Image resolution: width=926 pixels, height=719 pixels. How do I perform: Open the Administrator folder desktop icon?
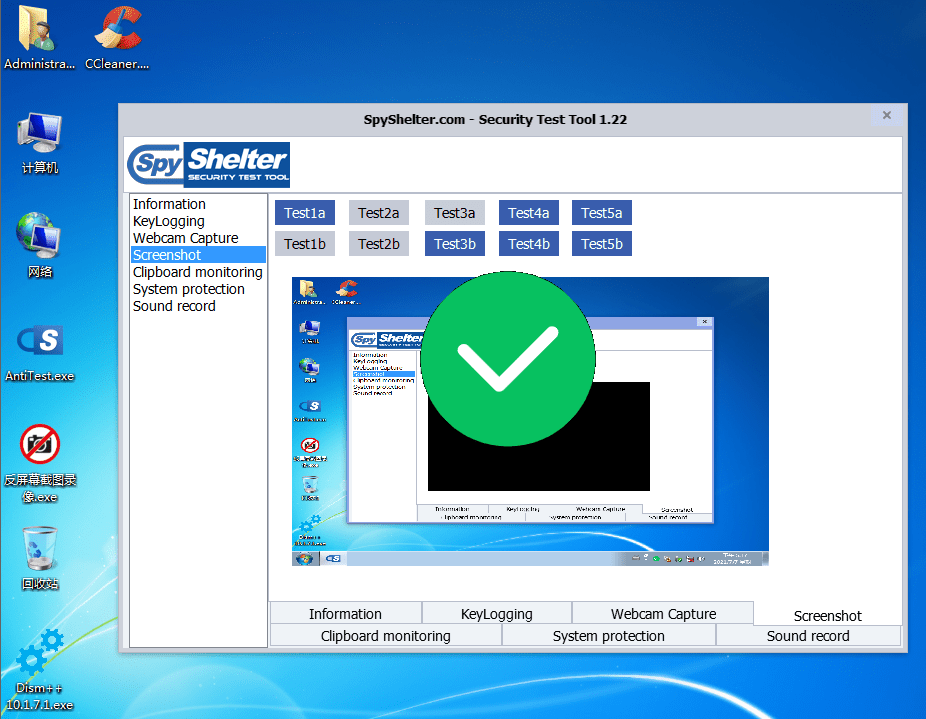tap(38, 37)
